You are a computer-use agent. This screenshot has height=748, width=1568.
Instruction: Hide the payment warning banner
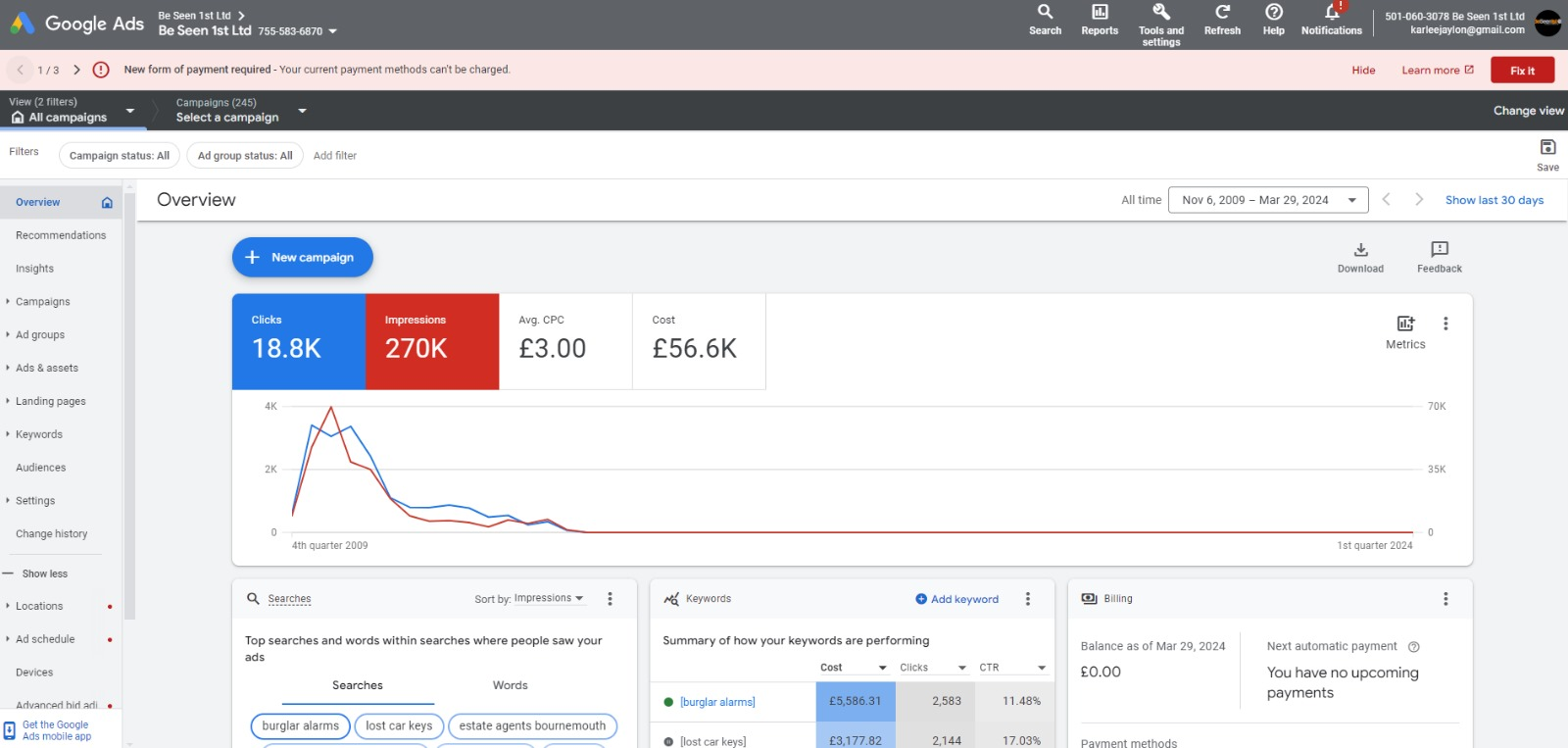[1363, 71]
